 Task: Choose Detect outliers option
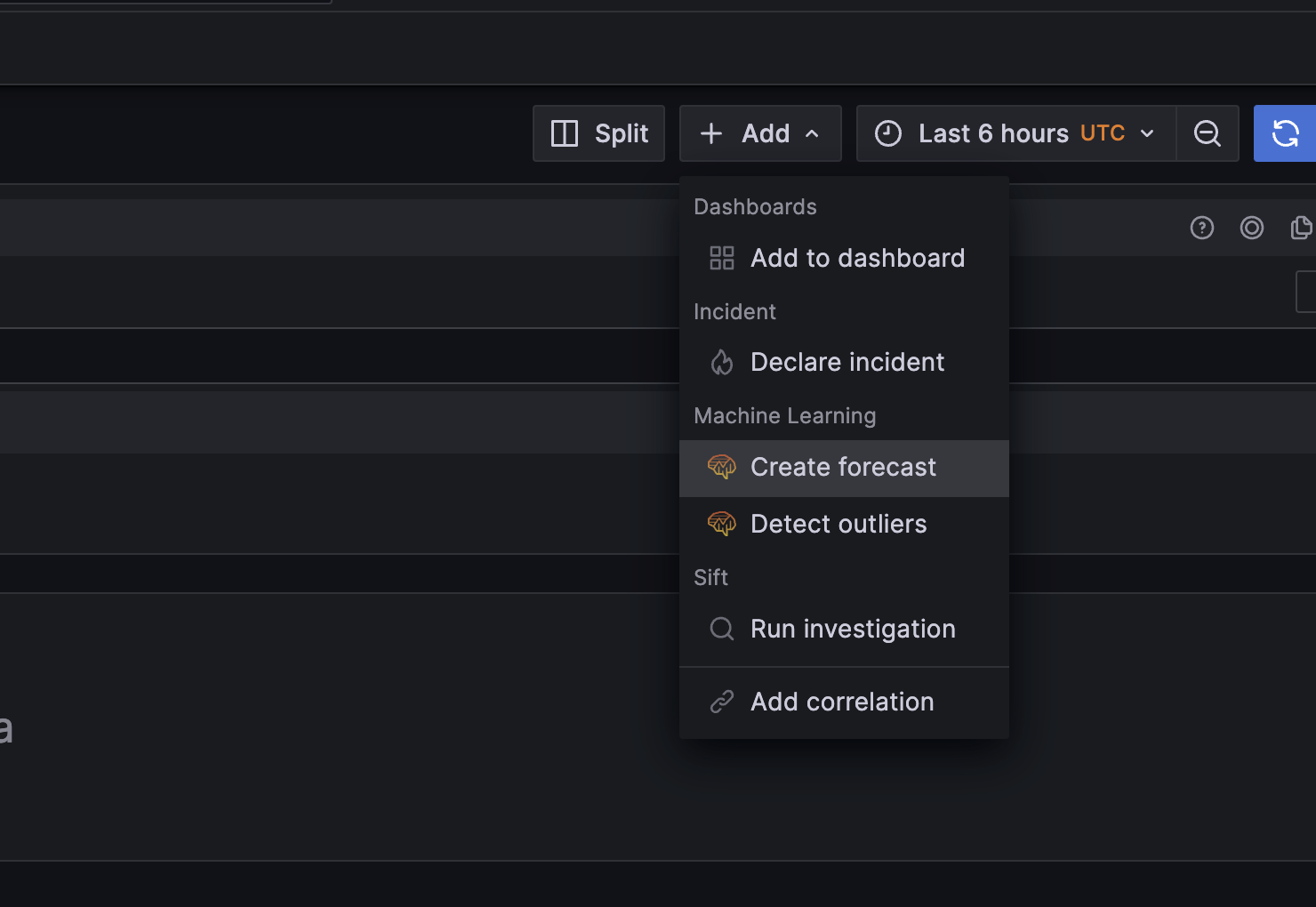click(x=839, y=524)
